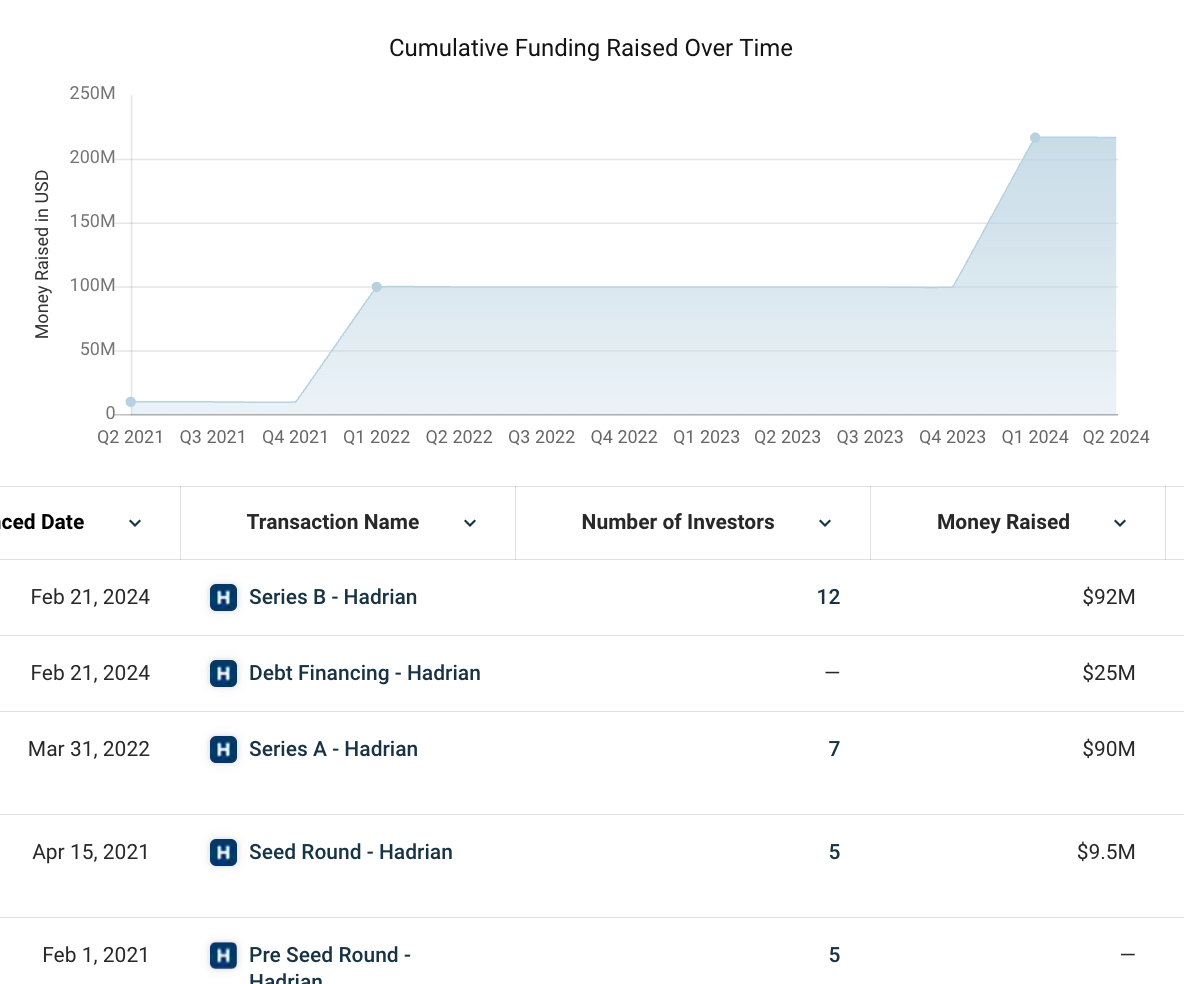Expand Money Raised column sort chevron
This screenshot has height=984, width=1184.
coord(1120,523)
